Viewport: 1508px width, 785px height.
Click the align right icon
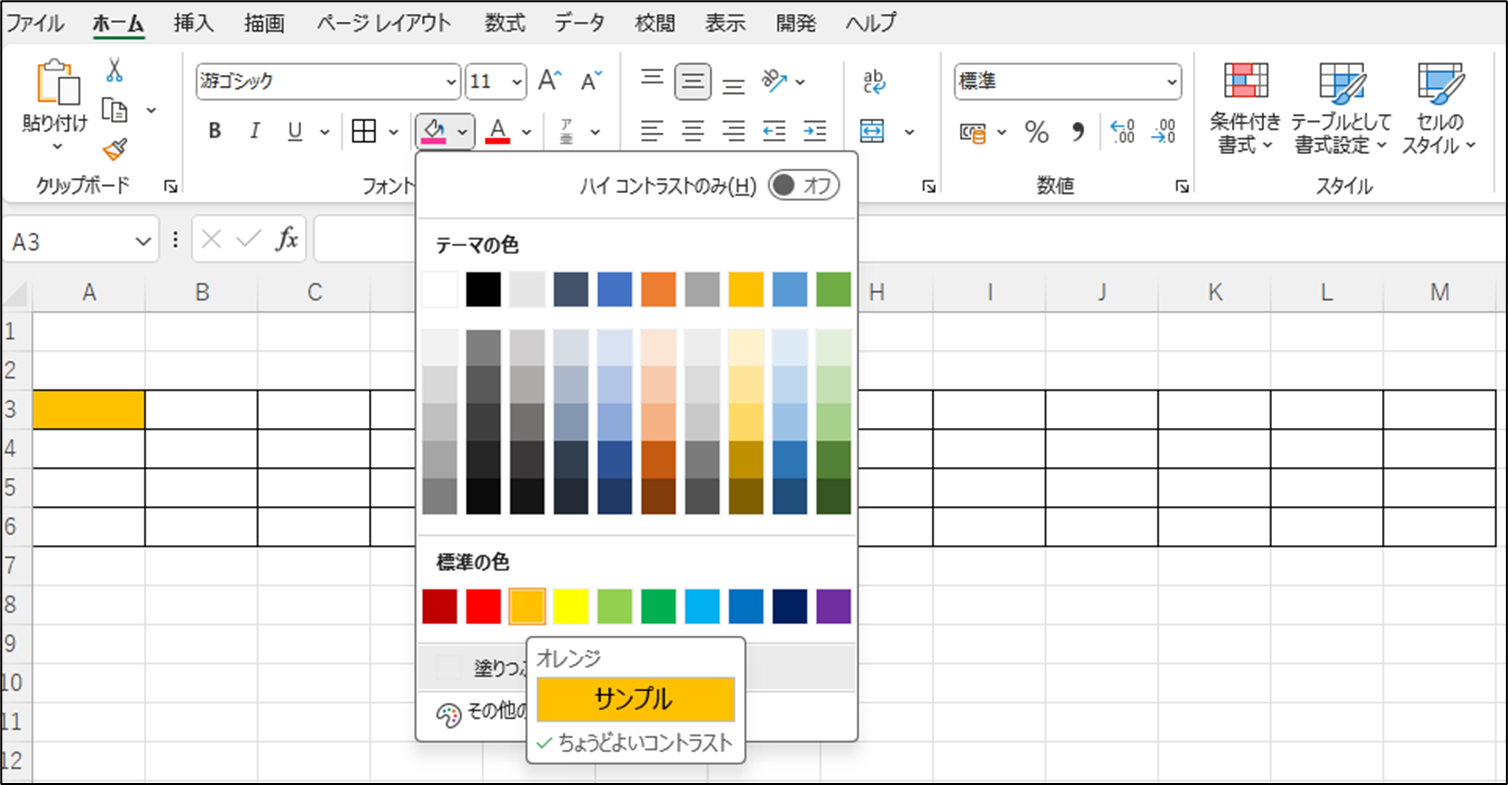[x=734, y=131]
